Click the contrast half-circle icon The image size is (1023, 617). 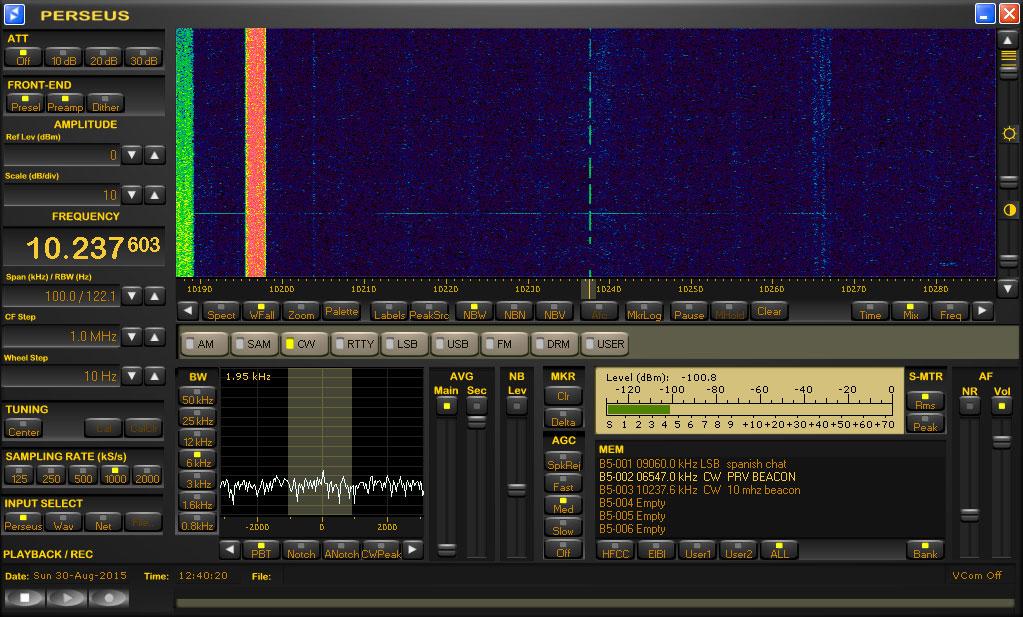click(1009, 210)
